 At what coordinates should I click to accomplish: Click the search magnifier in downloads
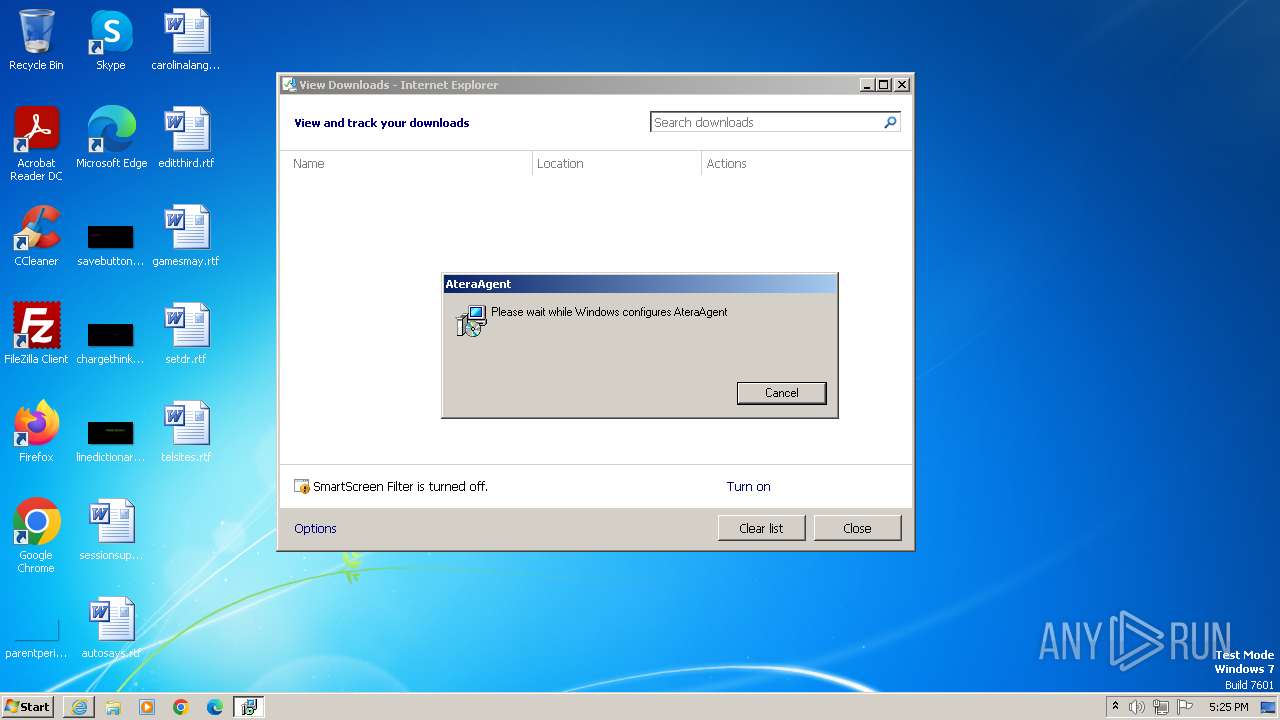890,122
